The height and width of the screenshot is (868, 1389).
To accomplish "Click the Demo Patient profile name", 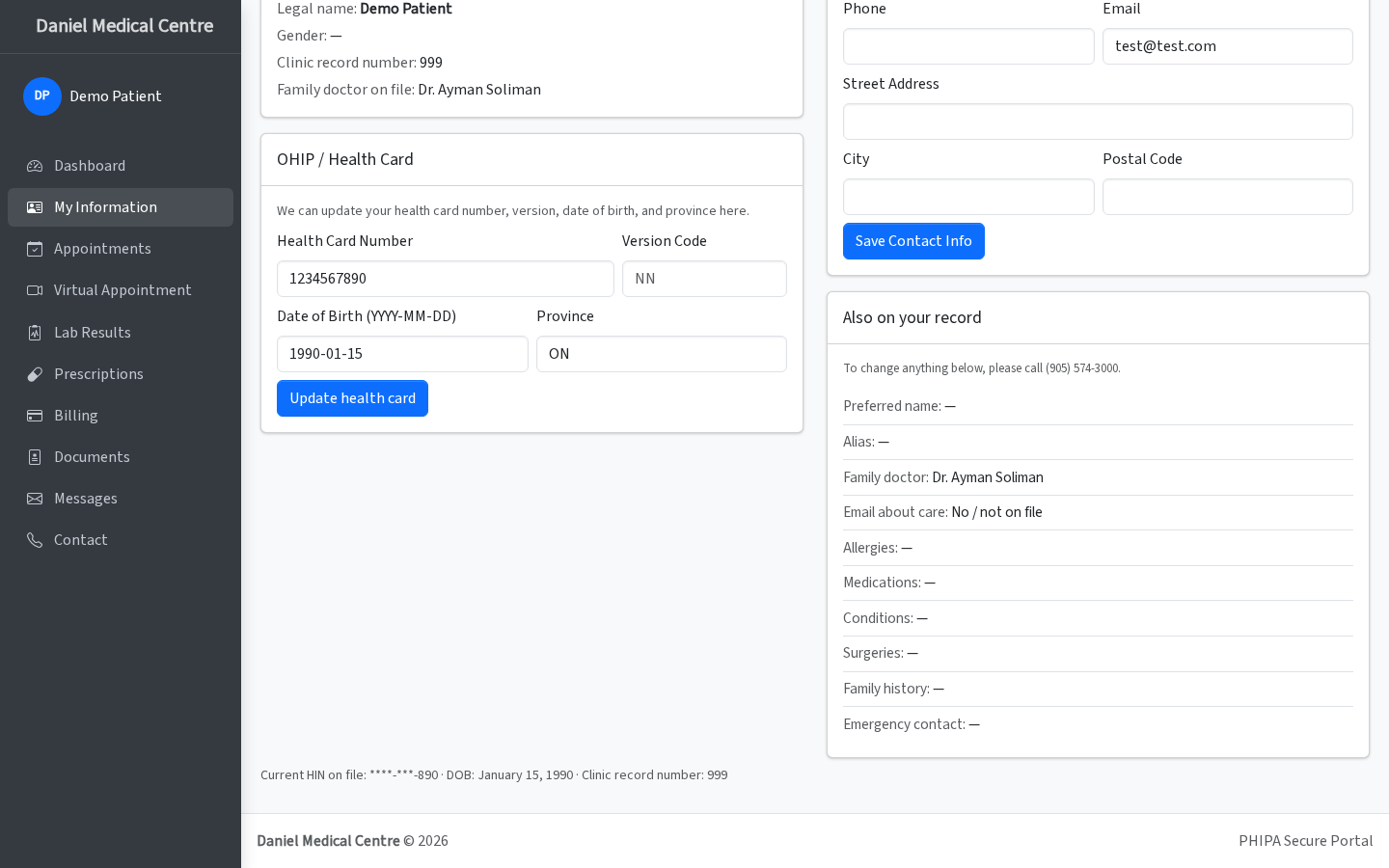I will [x=116, y=96].
